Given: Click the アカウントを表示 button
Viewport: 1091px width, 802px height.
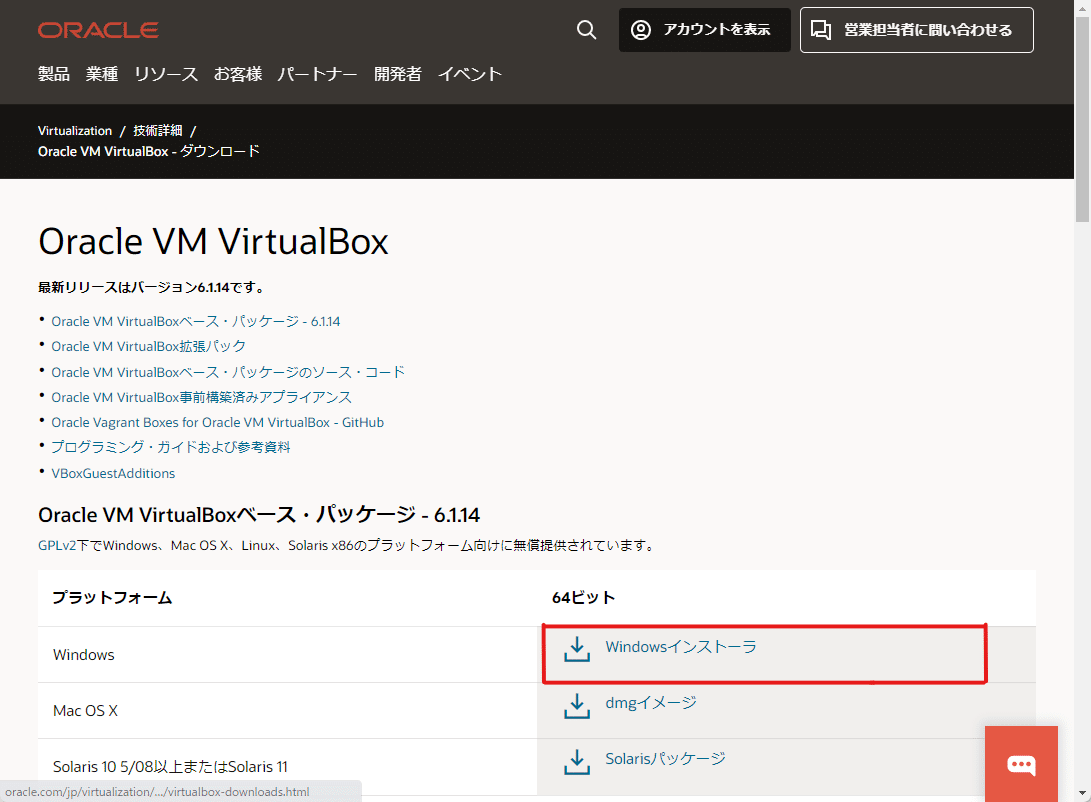Looking at the screenshot, I should pos(705,30).
